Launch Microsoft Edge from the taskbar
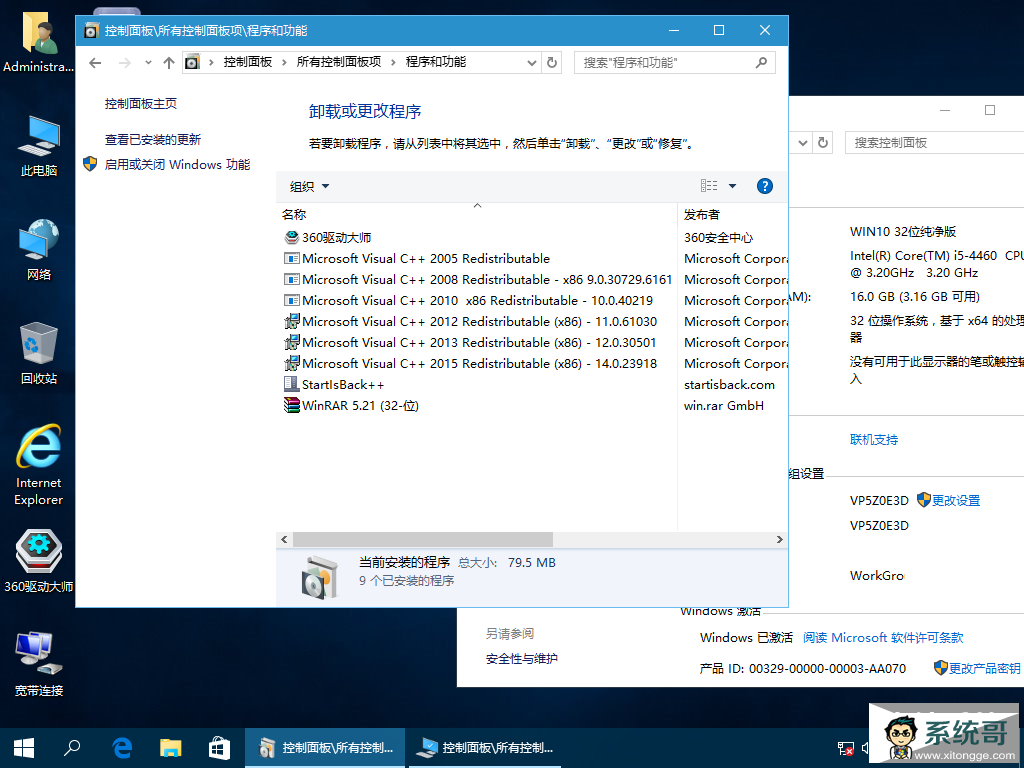Screen dimensions: 1024x768 (x=122, y=748)
